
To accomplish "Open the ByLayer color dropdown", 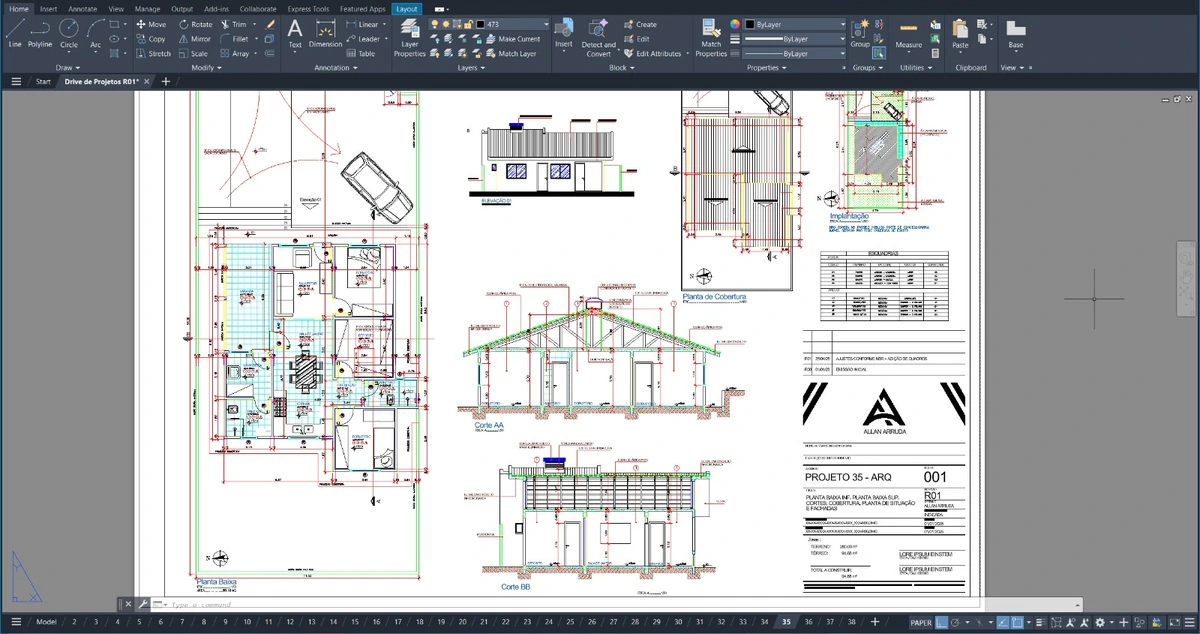I will [x=795, y=24].
